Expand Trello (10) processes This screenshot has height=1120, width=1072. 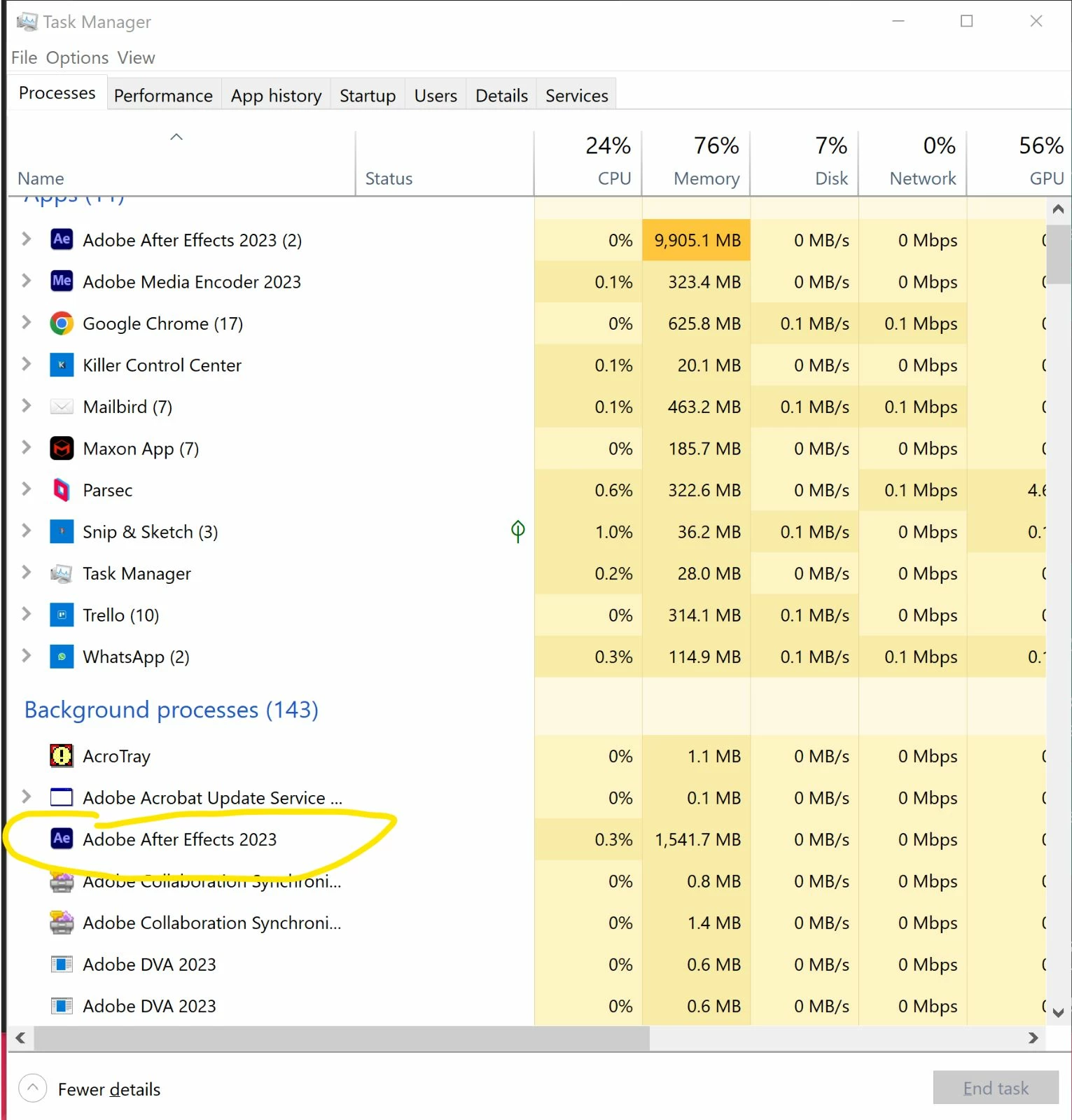(27, 615)
